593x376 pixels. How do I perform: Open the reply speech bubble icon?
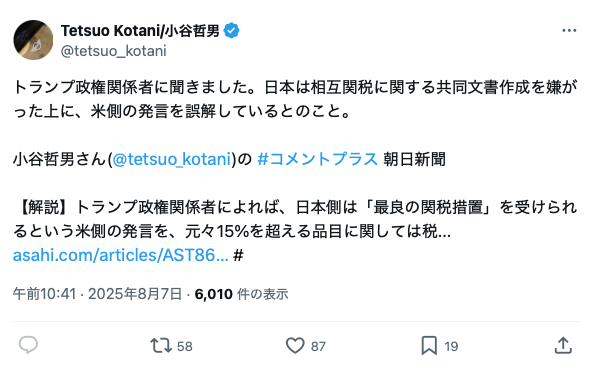tap(28, 345)
